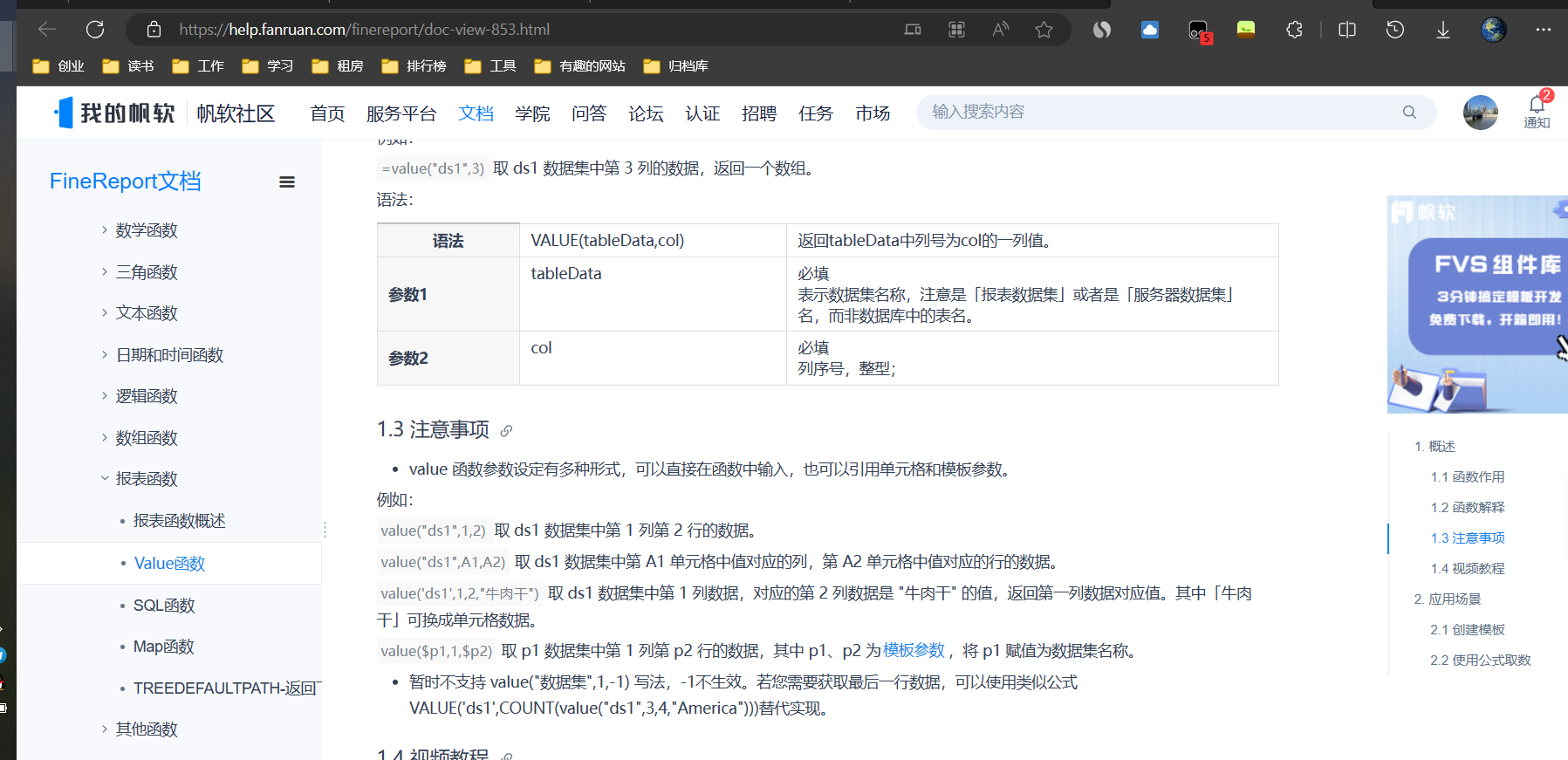The width and height of the screenshot is (1568, 760).
Task: Open the 通知 bell notifications
Action: (x=1537, y=112)
